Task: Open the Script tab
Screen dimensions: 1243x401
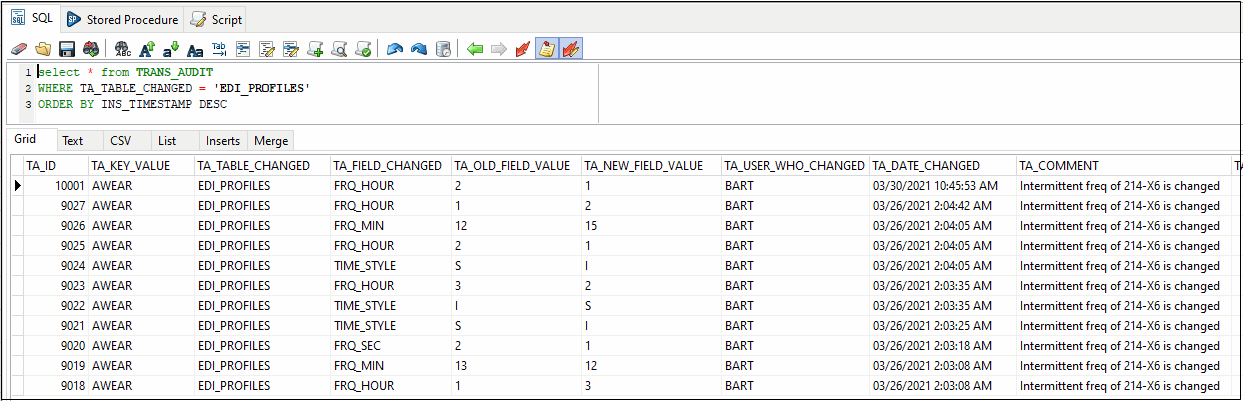Action: pyautogui.click(x=216, y=19)
